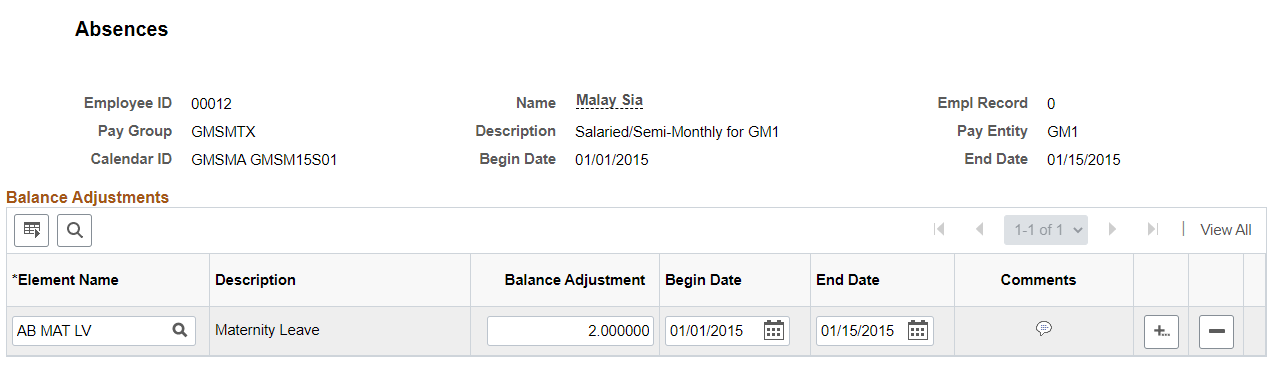Go to the first page arrow
1281x368 pixels.
tap(939, 229)
